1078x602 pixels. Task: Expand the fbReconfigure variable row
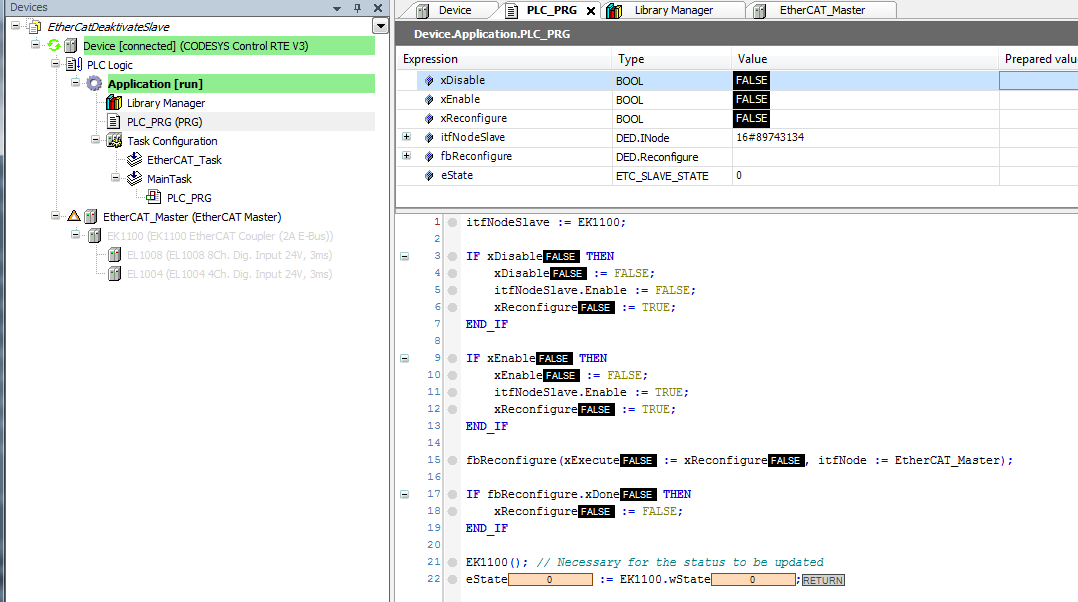(x=406, y=156)
